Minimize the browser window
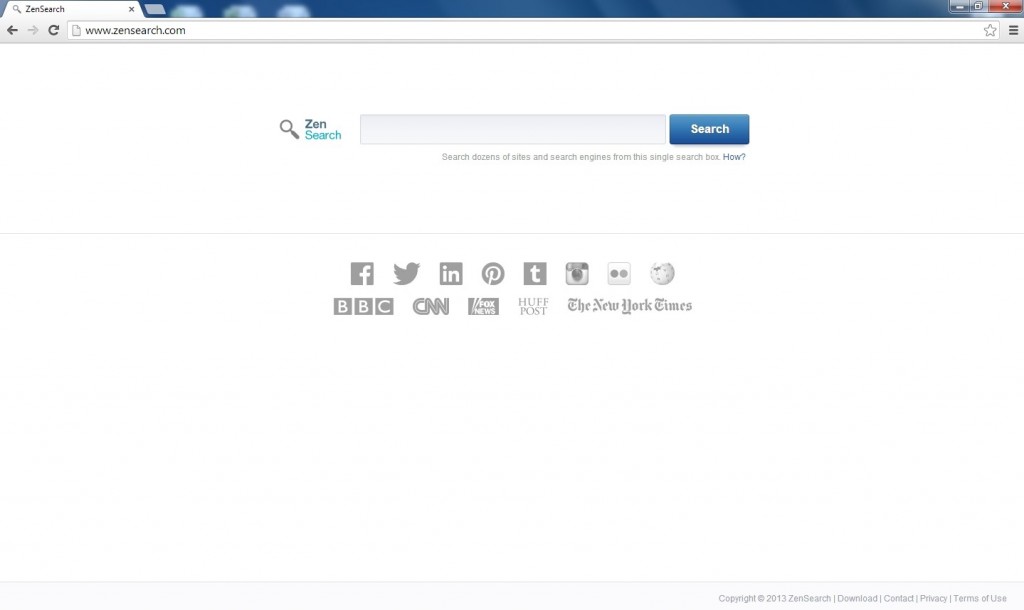The width and height of the screenshot is (1024, 610). [x=959, y=7]
